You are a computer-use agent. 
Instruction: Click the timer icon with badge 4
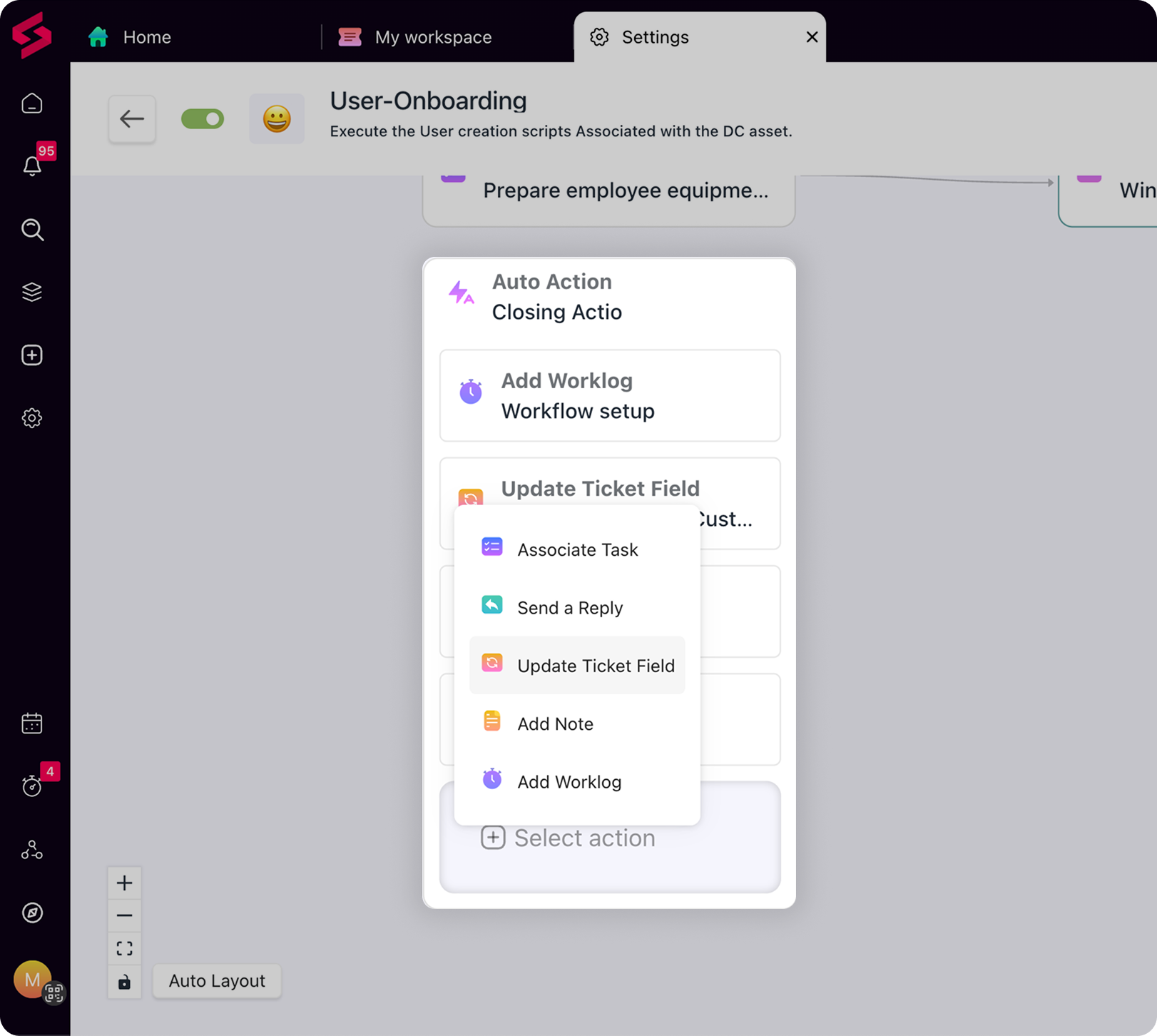(32, 786)
